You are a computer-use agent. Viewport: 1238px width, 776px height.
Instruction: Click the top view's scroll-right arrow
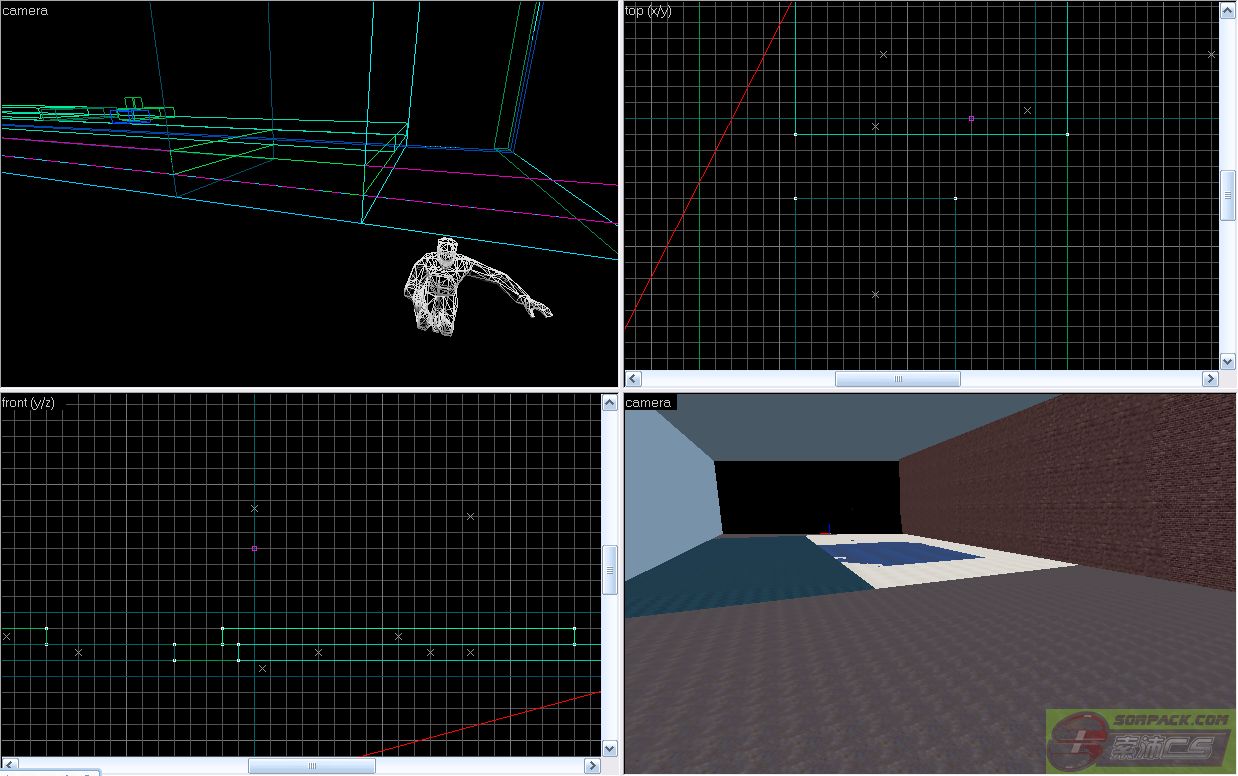[1210, 379]
